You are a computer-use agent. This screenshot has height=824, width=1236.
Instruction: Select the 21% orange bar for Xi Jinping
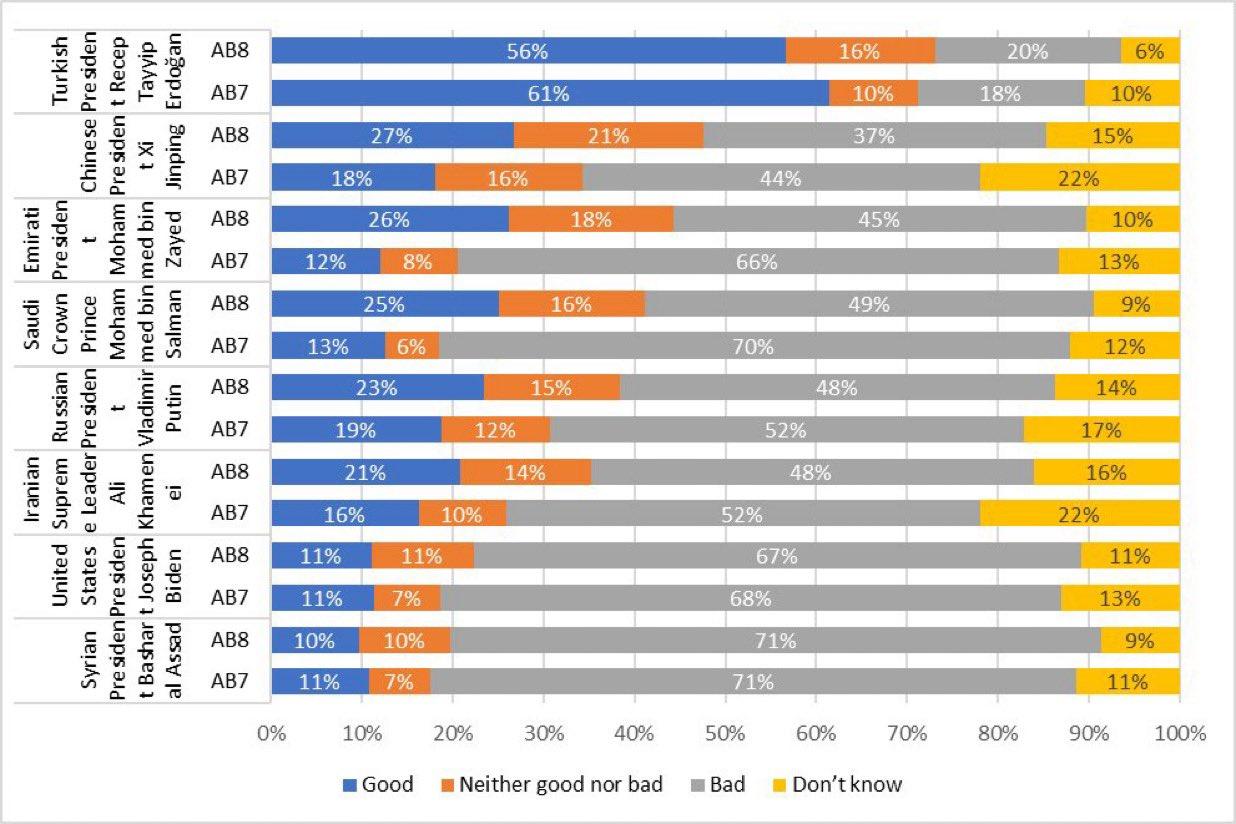608,136
